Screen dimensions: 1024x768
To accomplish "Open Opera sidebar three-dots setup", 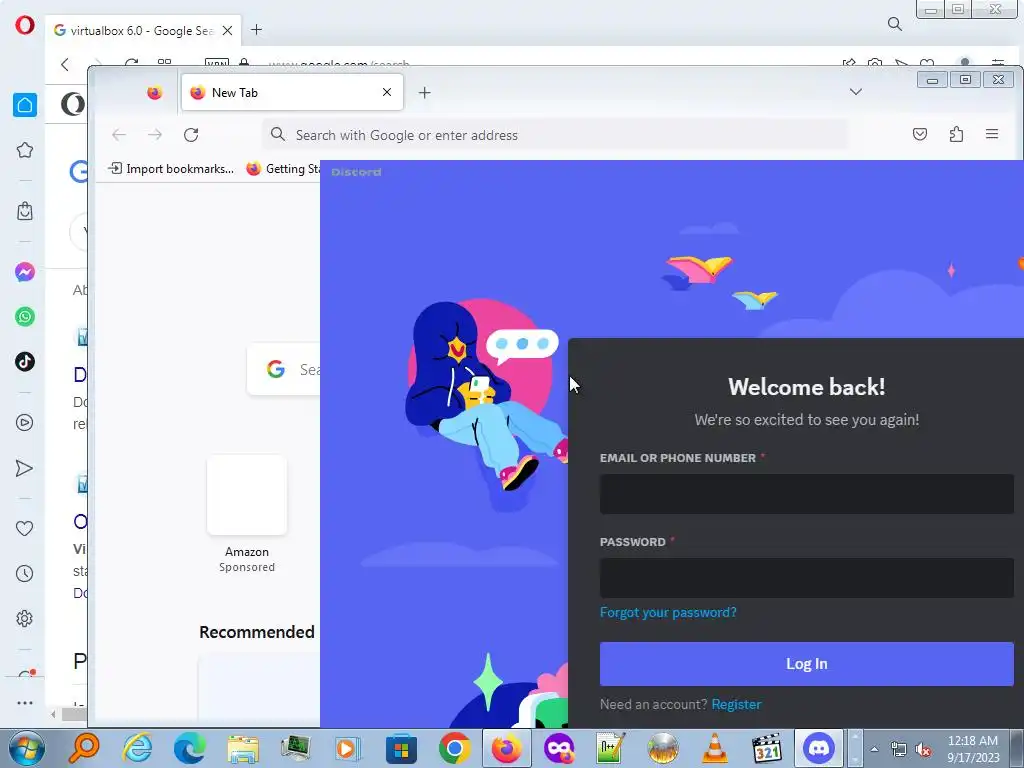I will (25, 703).
